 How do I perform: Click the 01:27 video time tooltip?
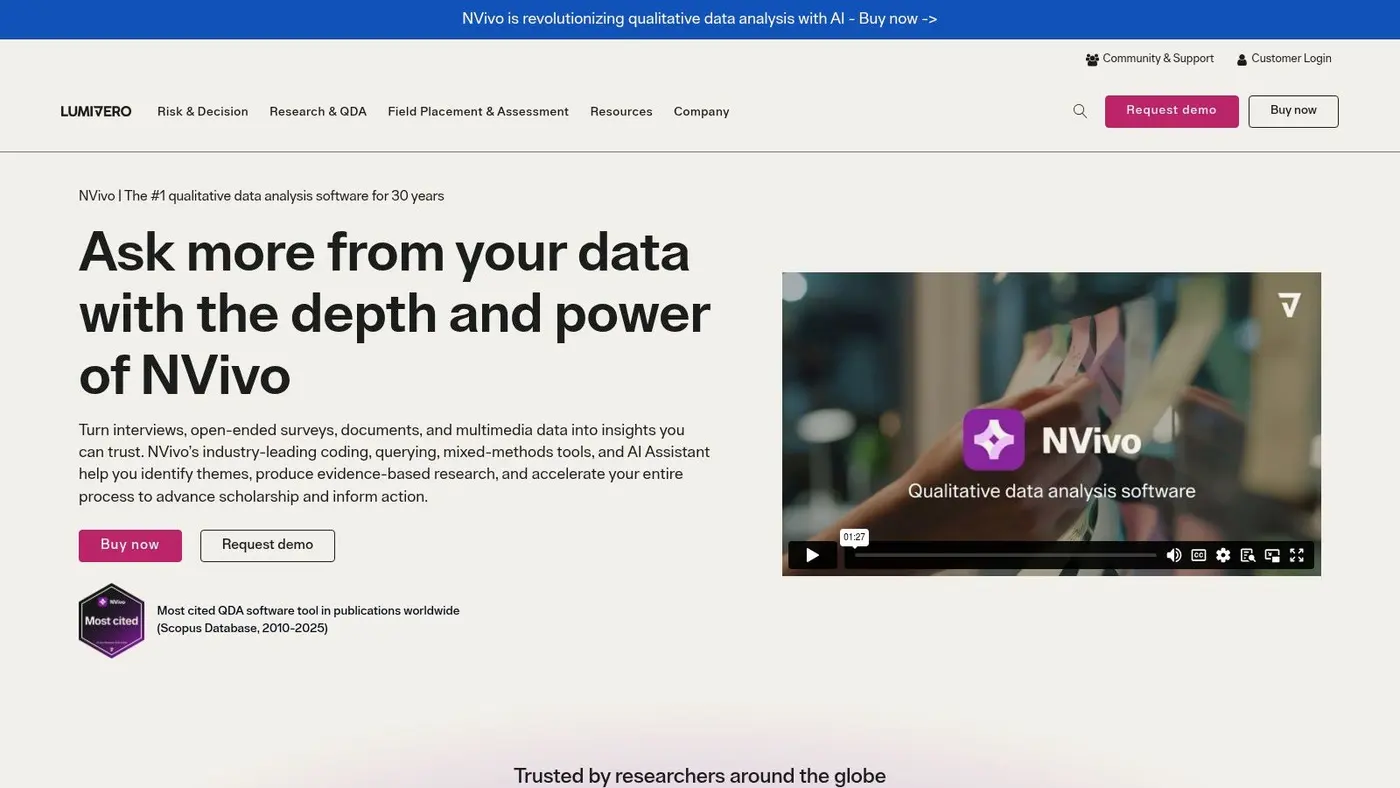click(x=854, y=538)
